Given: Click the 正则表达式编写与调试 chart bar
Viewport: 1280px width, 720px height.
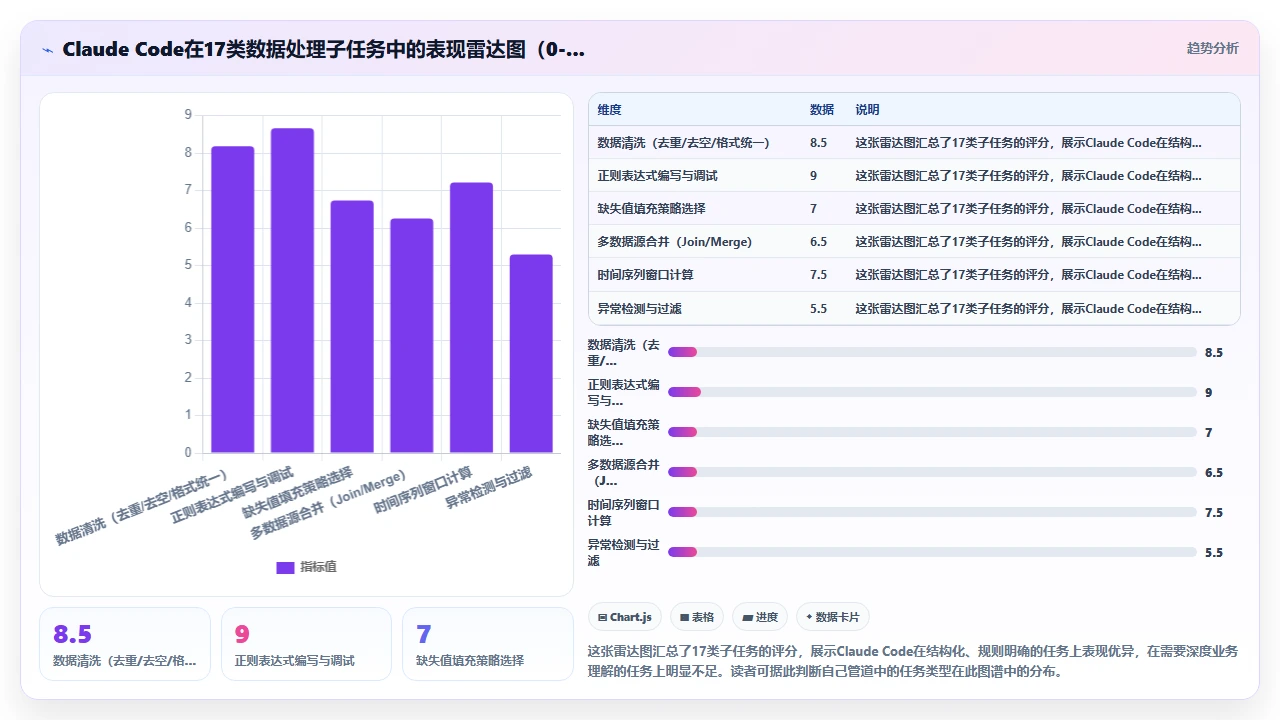Looking at the screenshot, I should pos(292,290).
